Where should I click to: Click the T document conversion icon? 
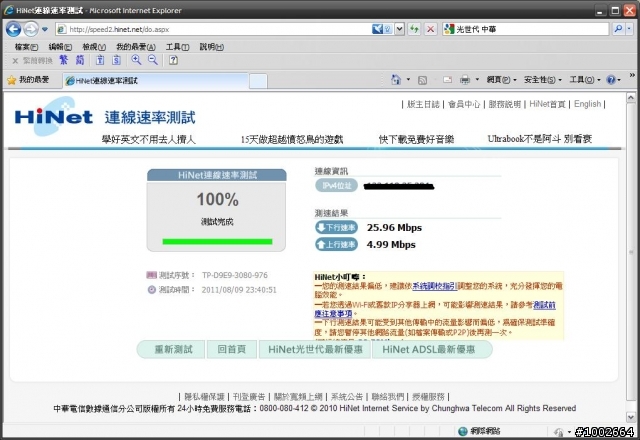coord(100,60)
